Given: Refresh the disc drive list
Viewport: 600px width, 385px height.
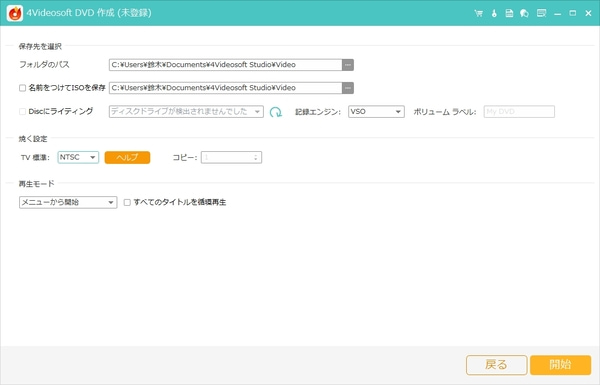Looking at the screenshot, I should point(276,112).
